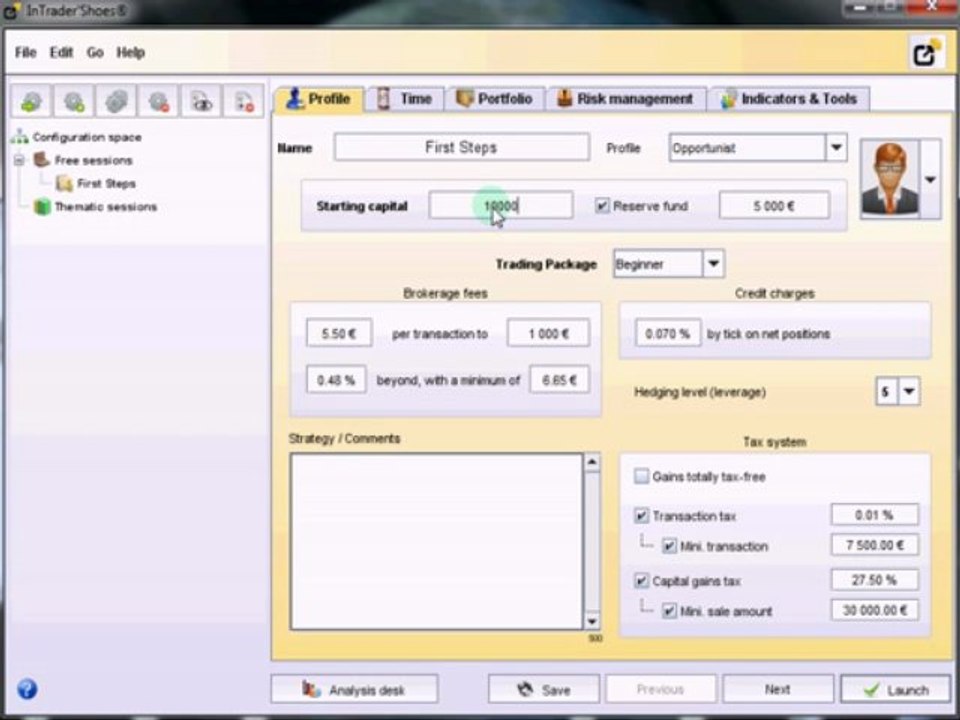This screenshot has width=960, height=720.
Task: Open the File menu
Action: (26, 53)
